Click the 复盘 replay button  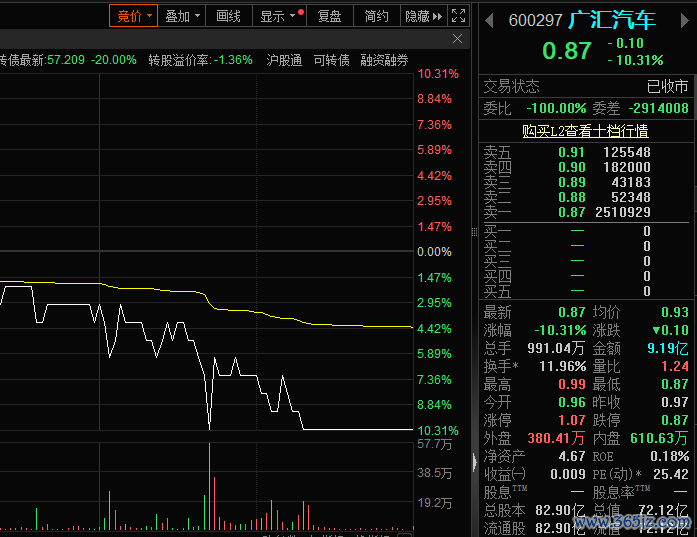330,16
